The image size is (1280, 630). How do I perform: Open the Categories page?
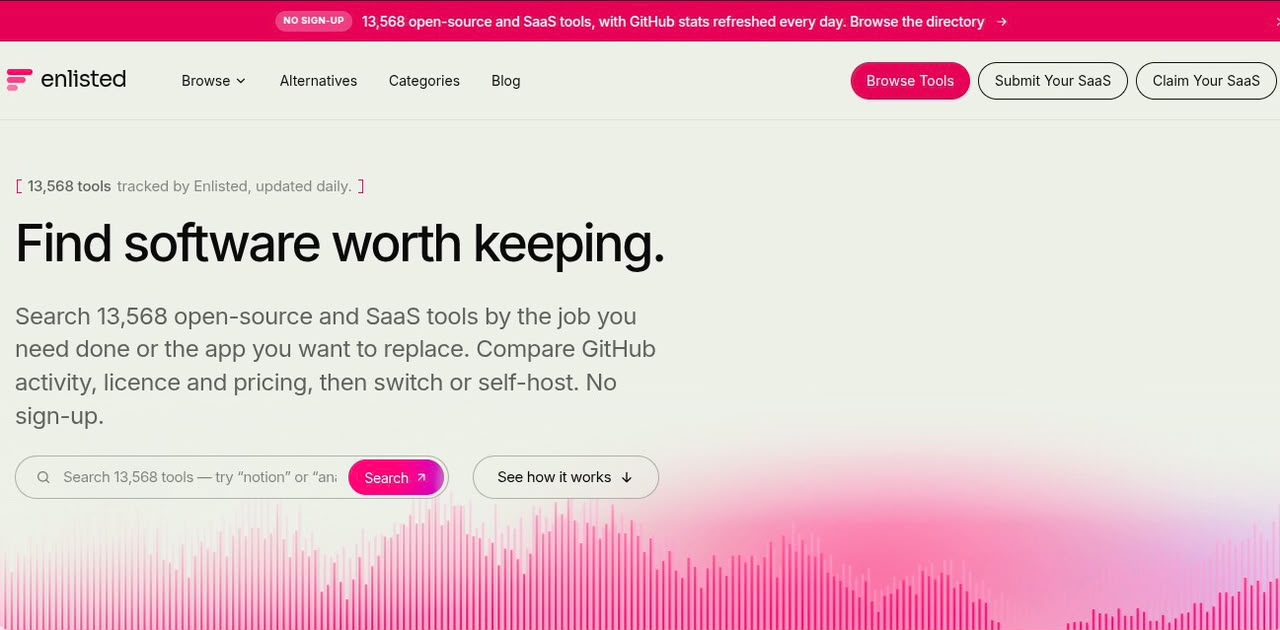click(424, 81)
